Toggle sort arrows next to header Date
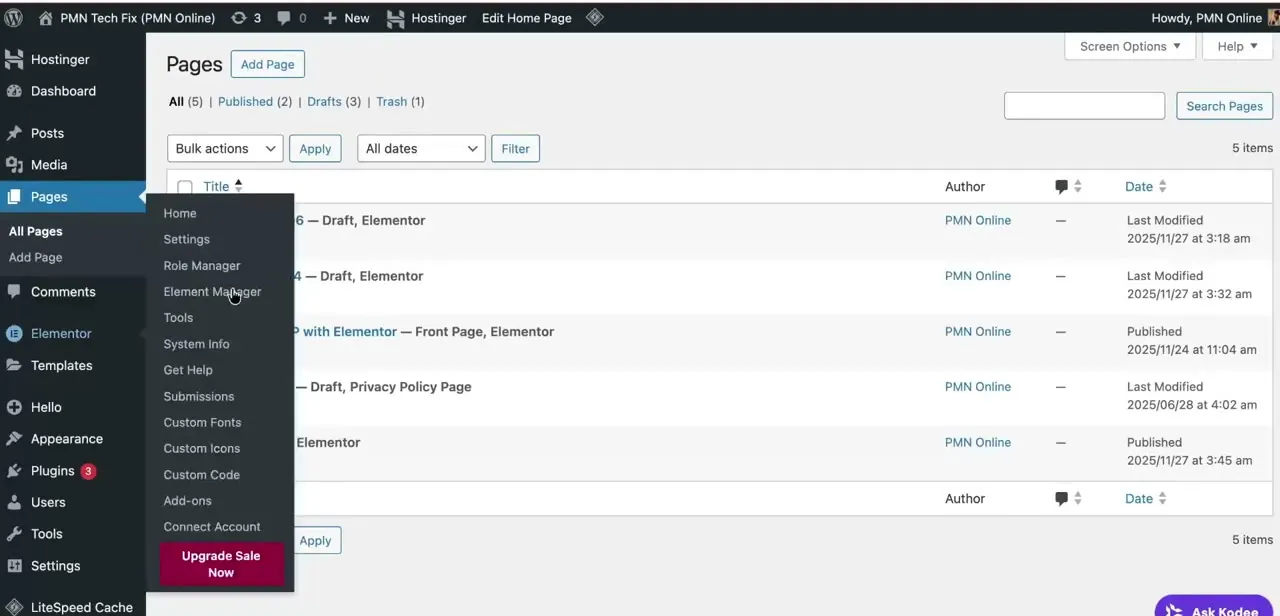This screenshot has width=1280, height=616. (x=1162, y=187)
